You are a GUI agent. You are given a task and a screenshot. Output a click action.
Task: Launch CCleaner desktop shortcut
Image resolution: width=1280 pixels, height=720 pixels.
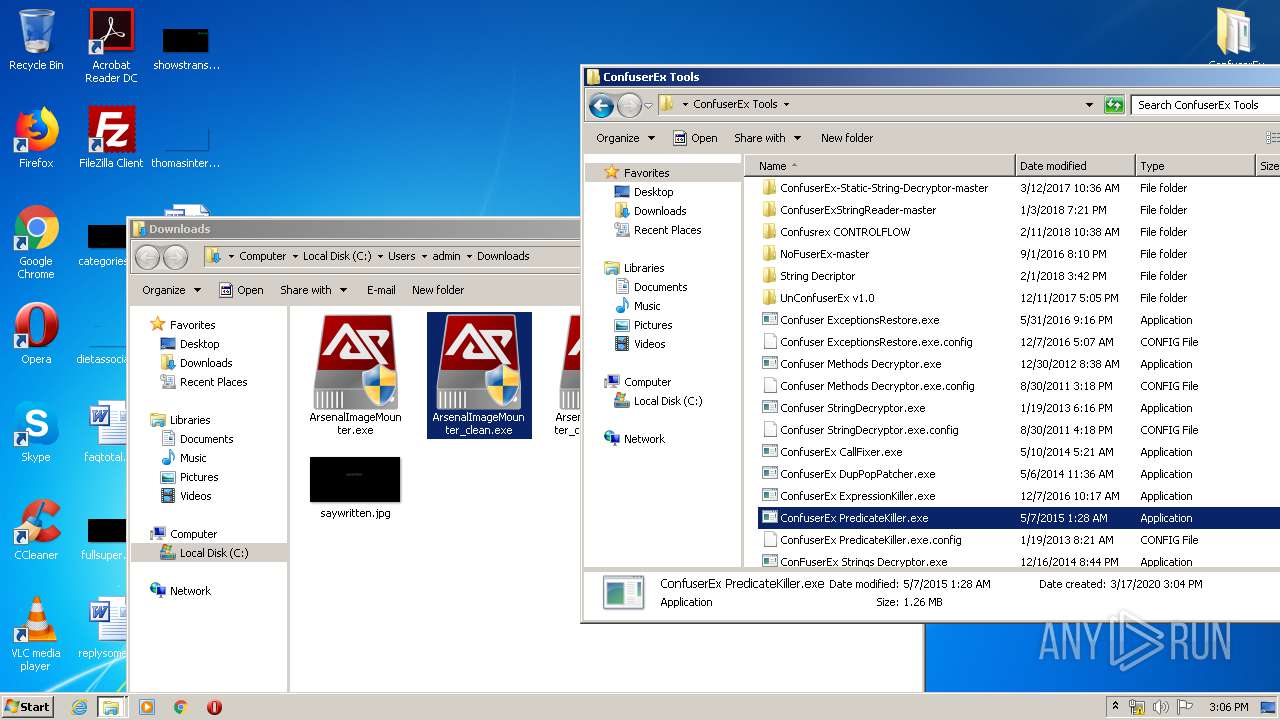coord(36,530)
